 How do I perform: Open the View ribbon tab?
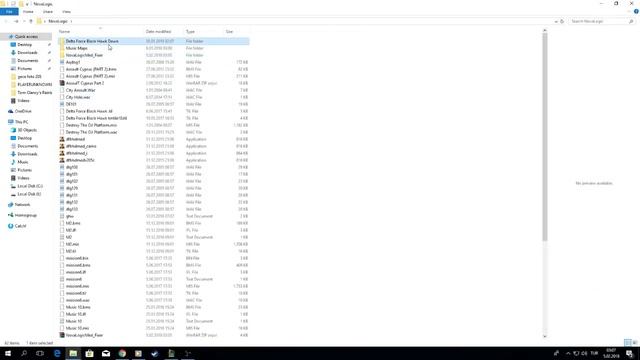pos(66,11)
